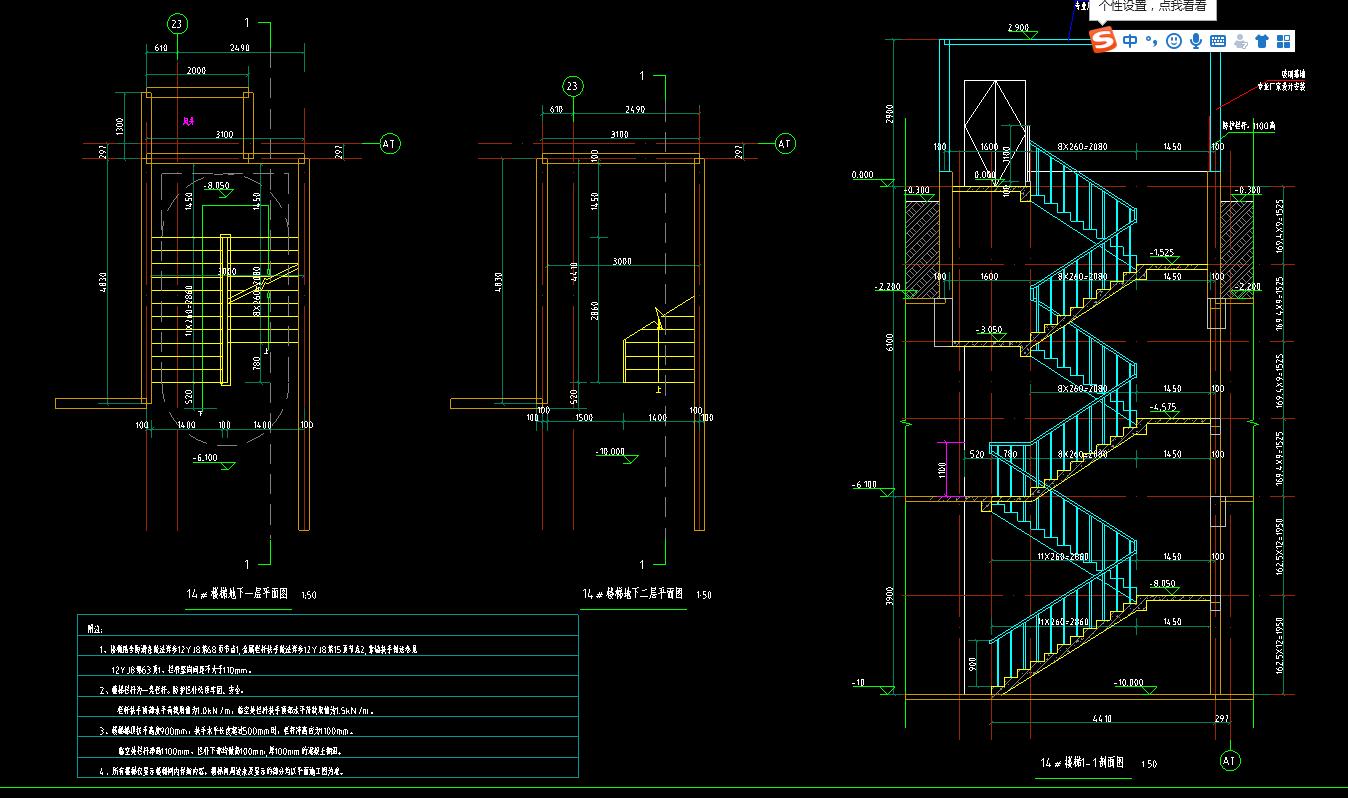Click the Sogou input method logo
The image size is (1348, 798).
click(1102, 41)
